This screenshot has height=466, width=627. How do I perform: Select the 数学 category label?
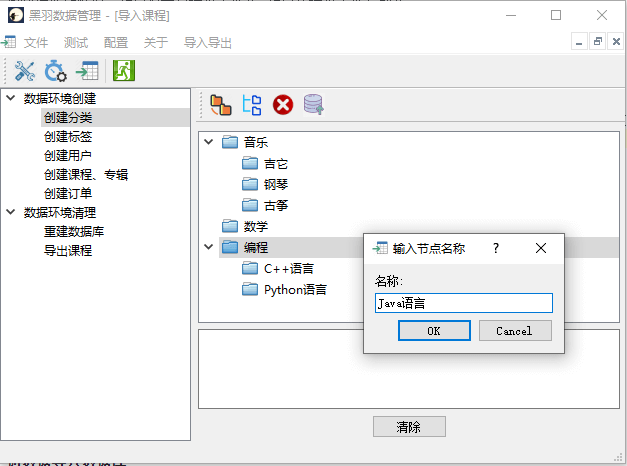coord(256,227)
